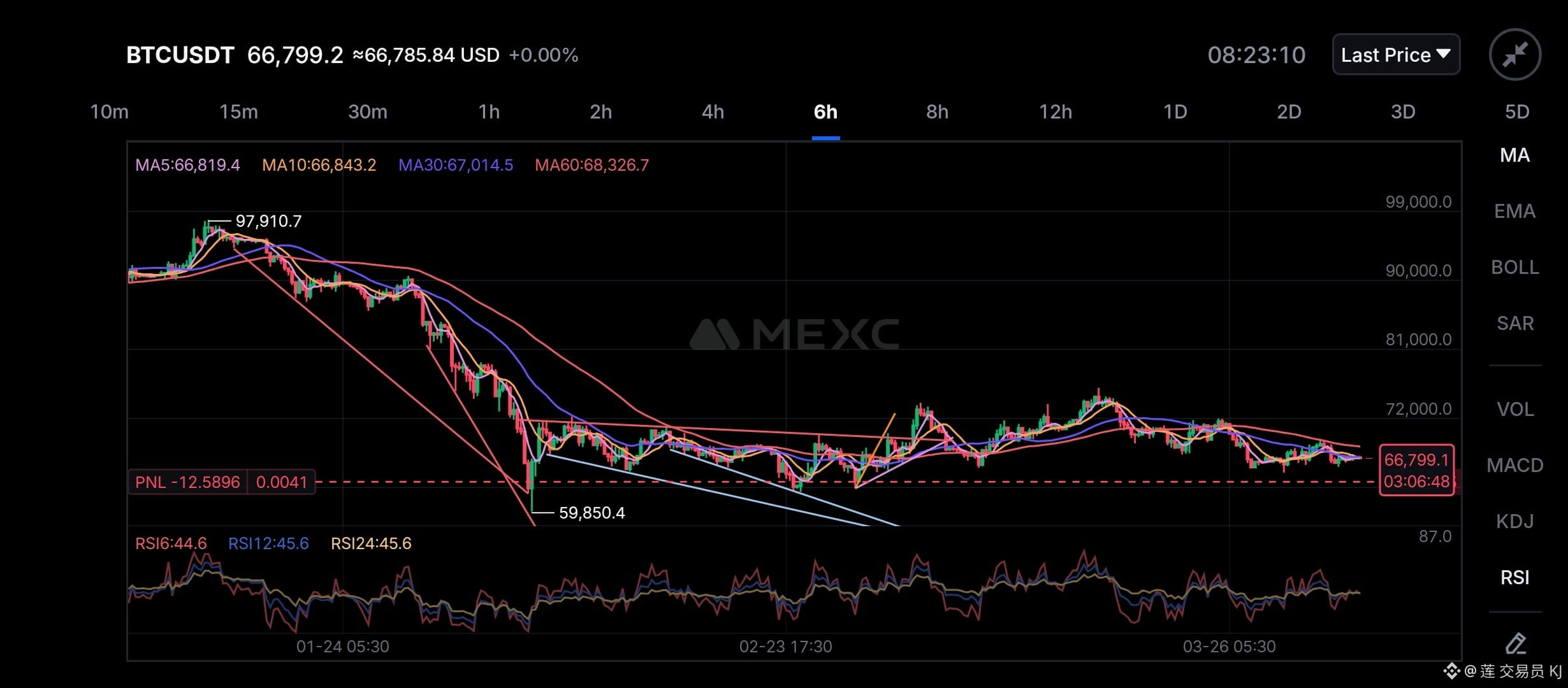This screenshot has width=1568, height=688.
Task: Click the ≈66,785.84 USD value
Action: (426, 55)
